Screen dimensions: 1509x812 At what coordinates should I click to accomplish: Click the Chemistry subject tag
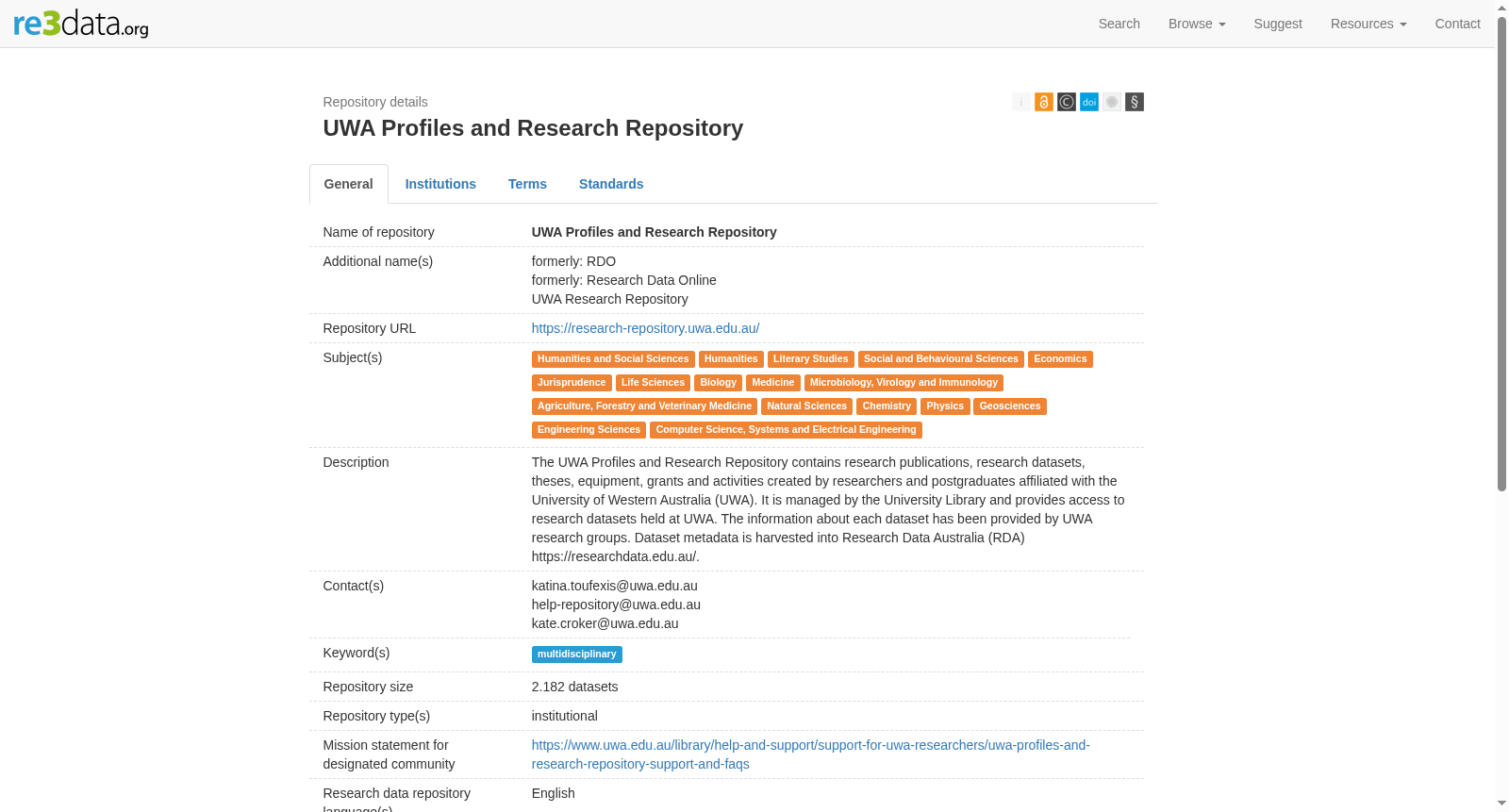887,406
